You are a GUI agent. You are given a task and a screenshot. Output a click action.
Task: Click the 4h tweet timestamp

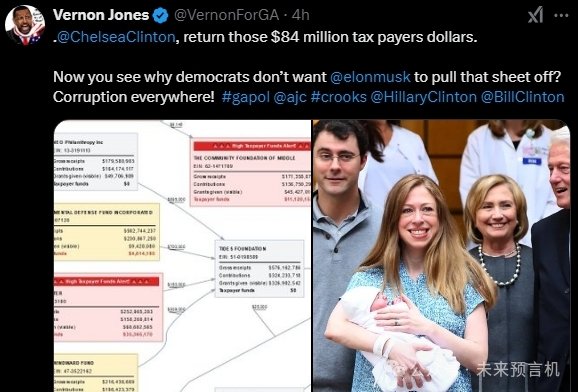tap(300, 15)
